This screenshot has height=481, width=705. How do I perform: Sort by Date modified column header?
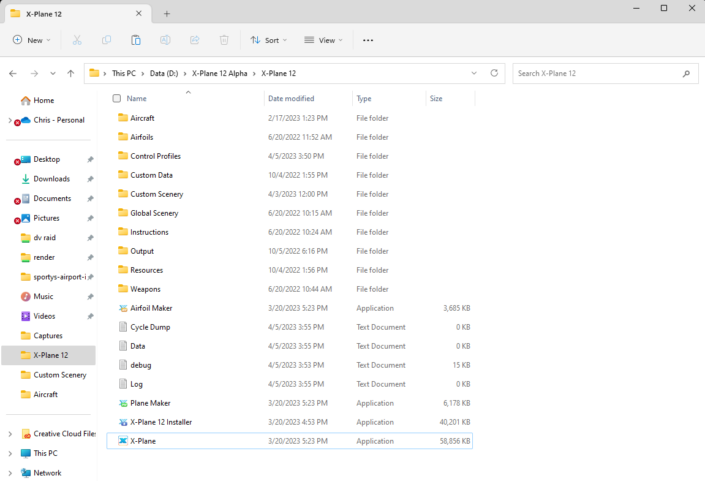coord(289,99)
